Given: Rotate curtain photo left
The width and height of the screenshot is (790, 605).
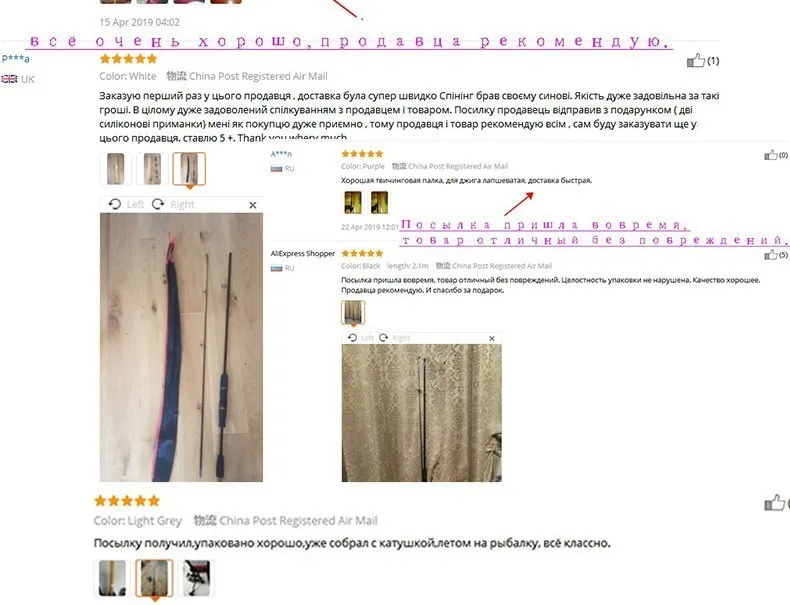Looking at the screenshot, I should click(x=361, y=338).
